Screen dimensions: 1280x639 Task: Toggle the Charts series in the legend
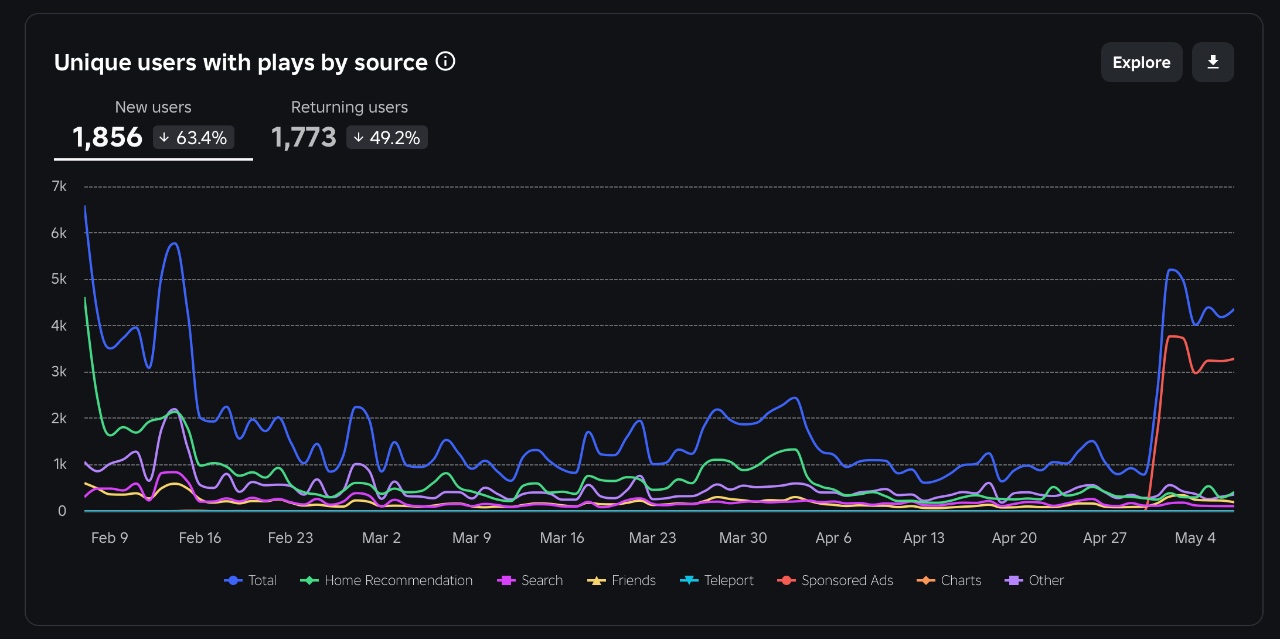tap(949, 580)
